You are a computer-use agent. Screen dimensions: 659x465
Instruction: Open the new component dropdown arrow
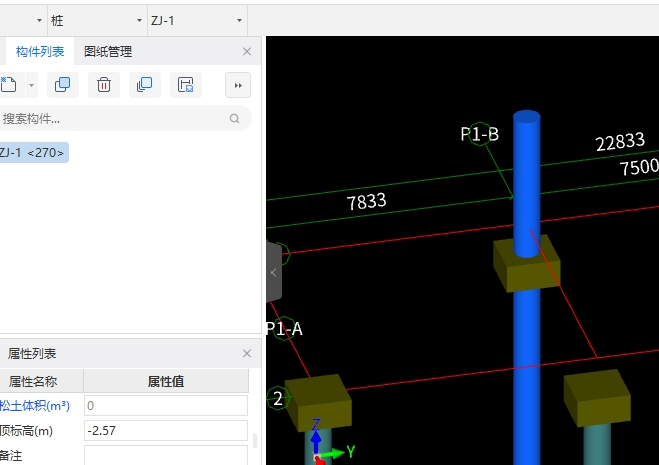[x=32, y=85]
